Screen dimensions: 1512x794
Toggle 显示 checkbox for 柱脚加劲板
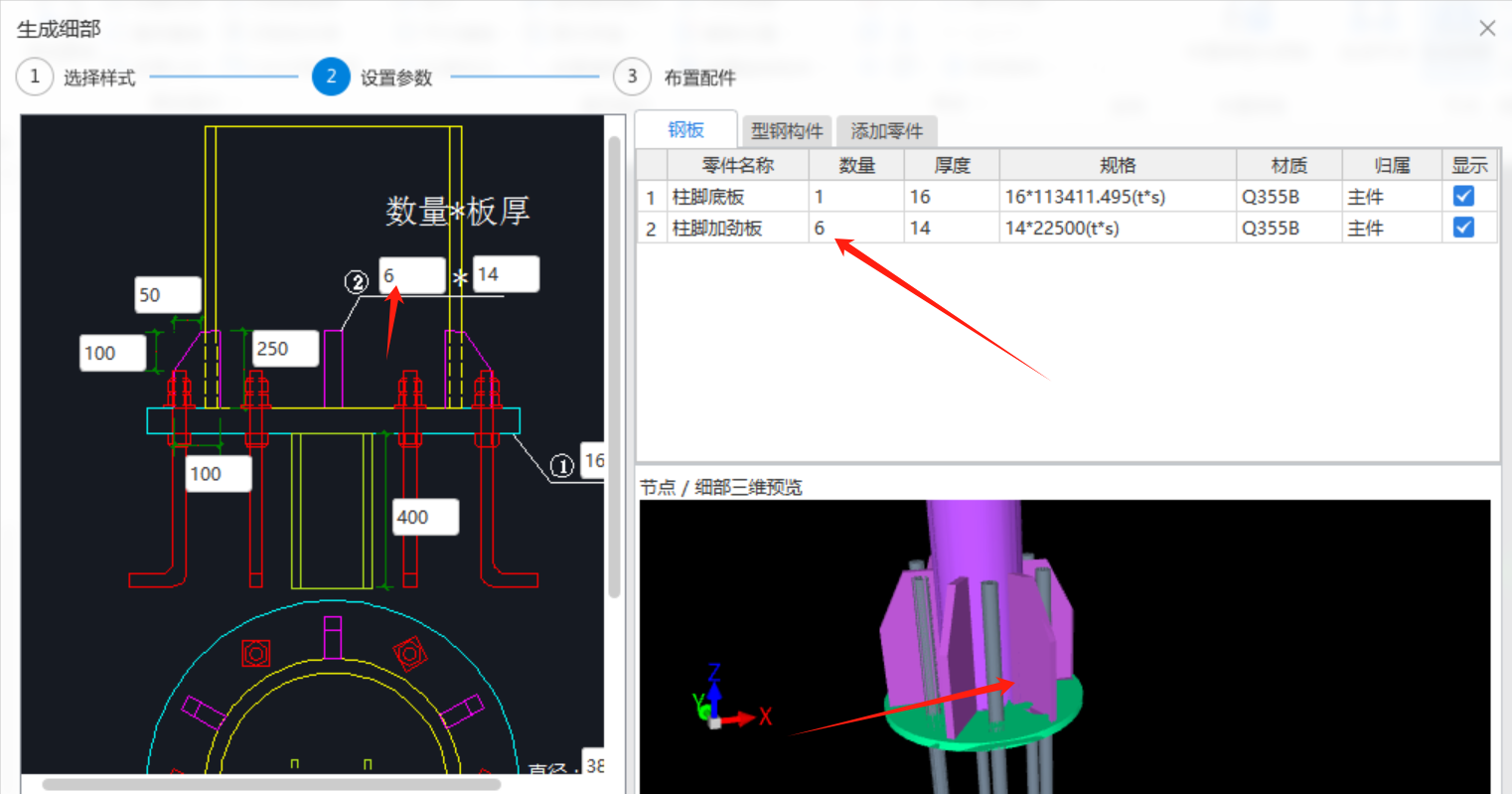1463,228
